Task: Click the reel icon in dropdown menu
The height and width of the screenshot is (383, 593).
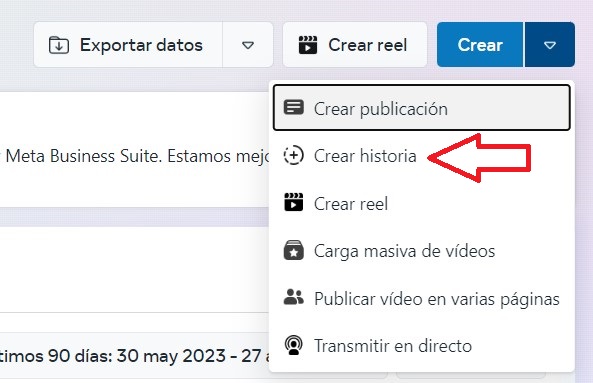Action: tap(293, 202)
